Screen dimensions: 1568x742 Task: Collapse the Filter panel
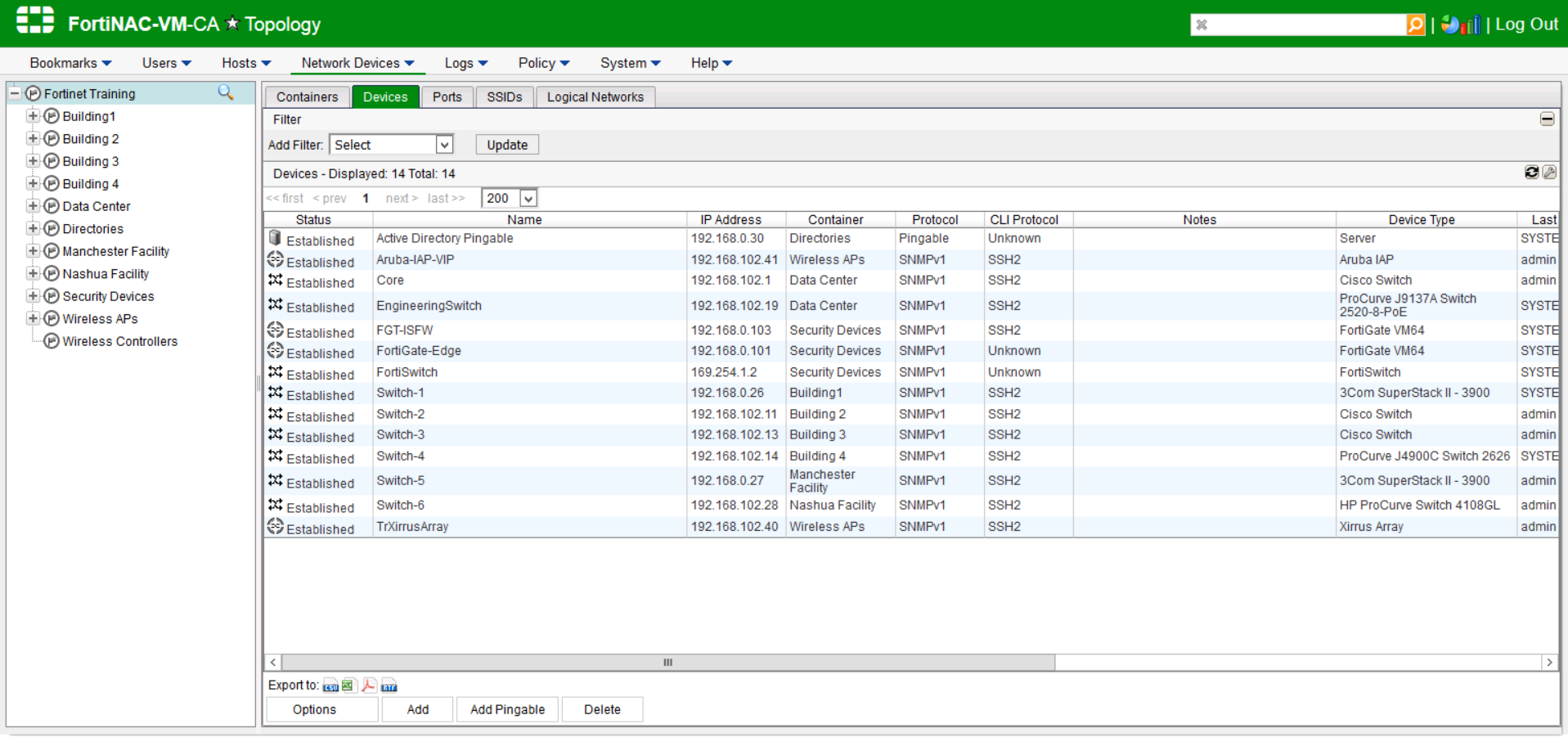click(x=1547, y=119)
